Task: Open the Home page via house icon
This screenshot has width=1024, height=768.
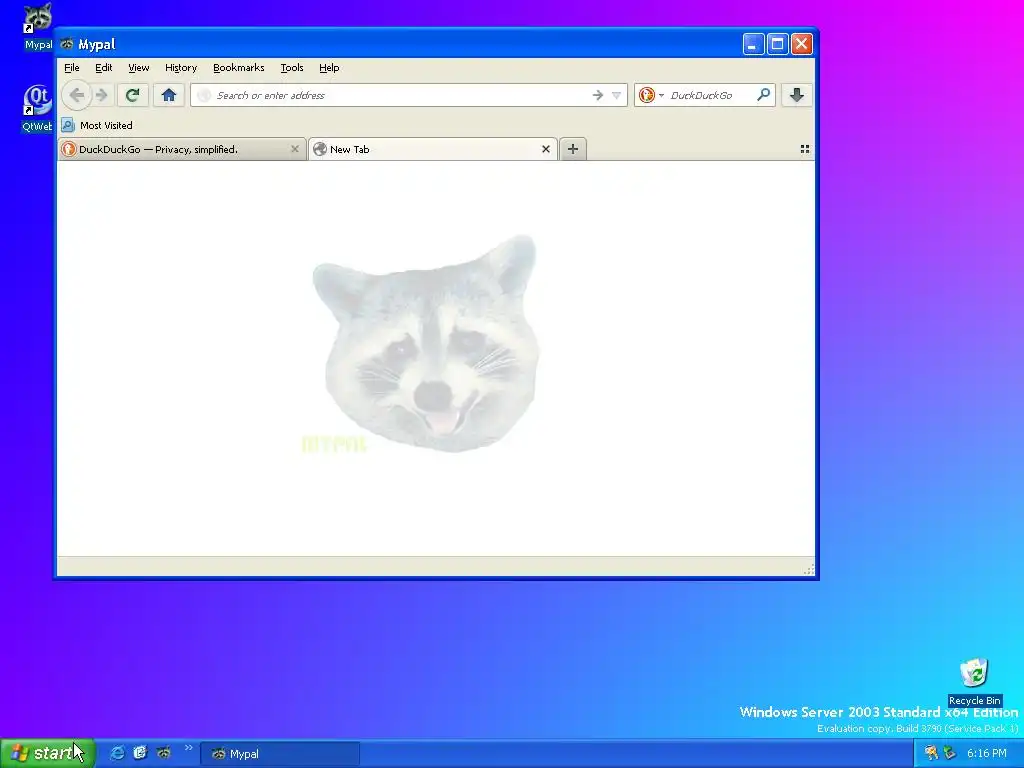Action: tap(168, 95)
